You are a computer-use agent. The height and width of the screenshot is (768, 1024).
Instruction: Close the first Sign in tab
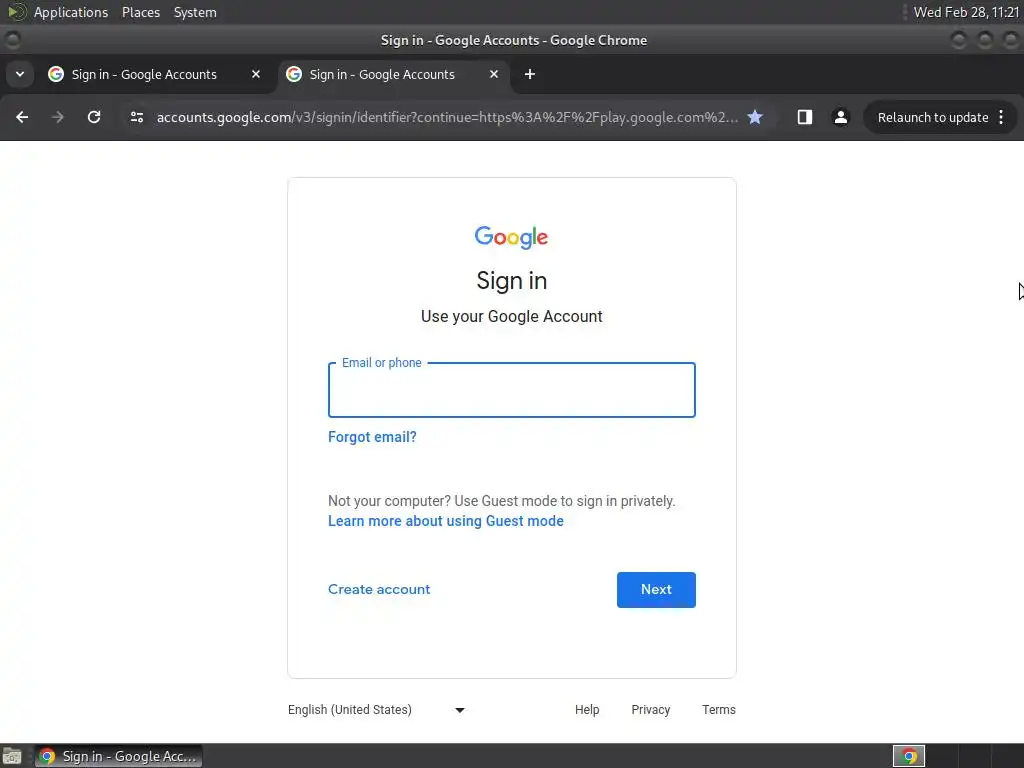256,74
